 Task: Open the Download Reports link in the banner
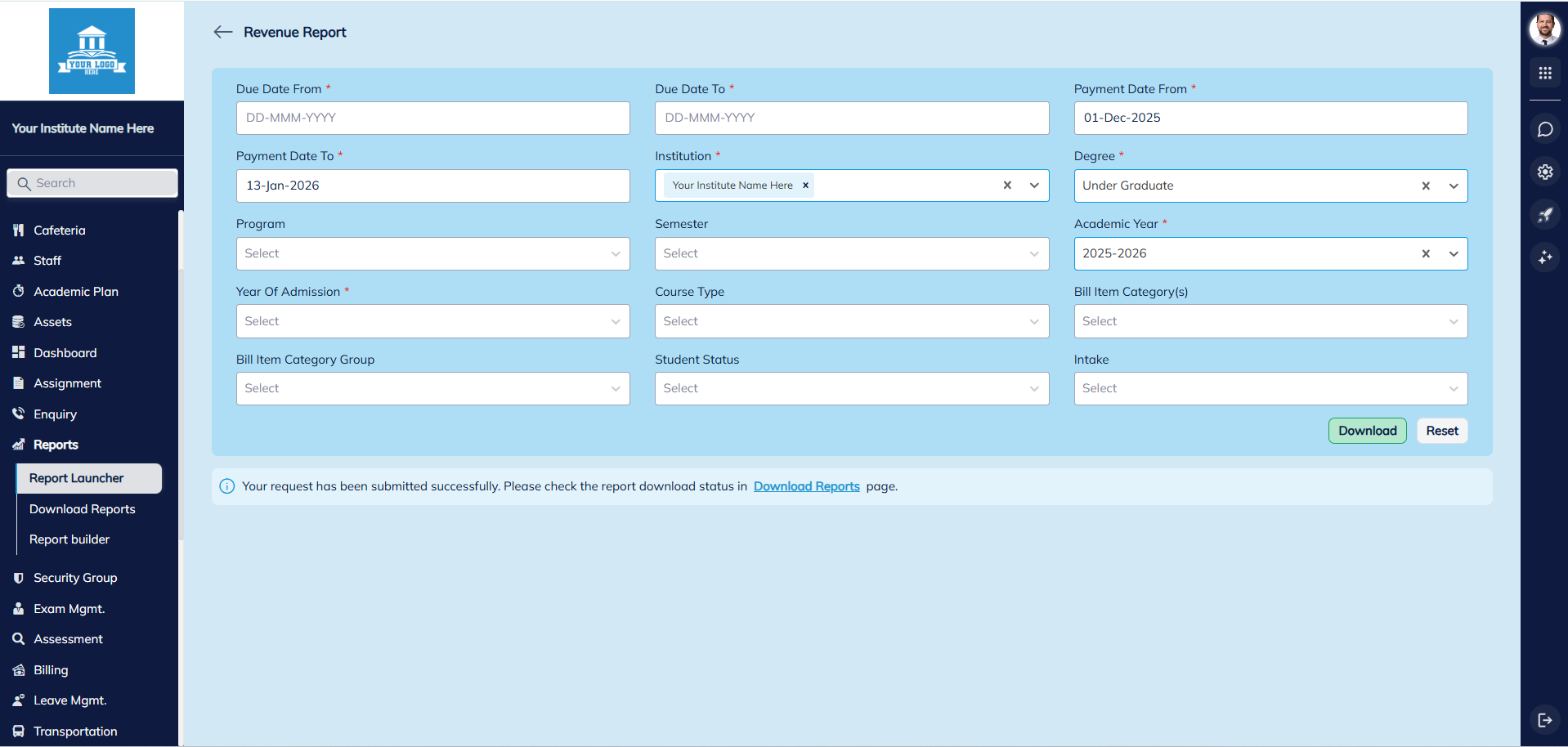807,485
